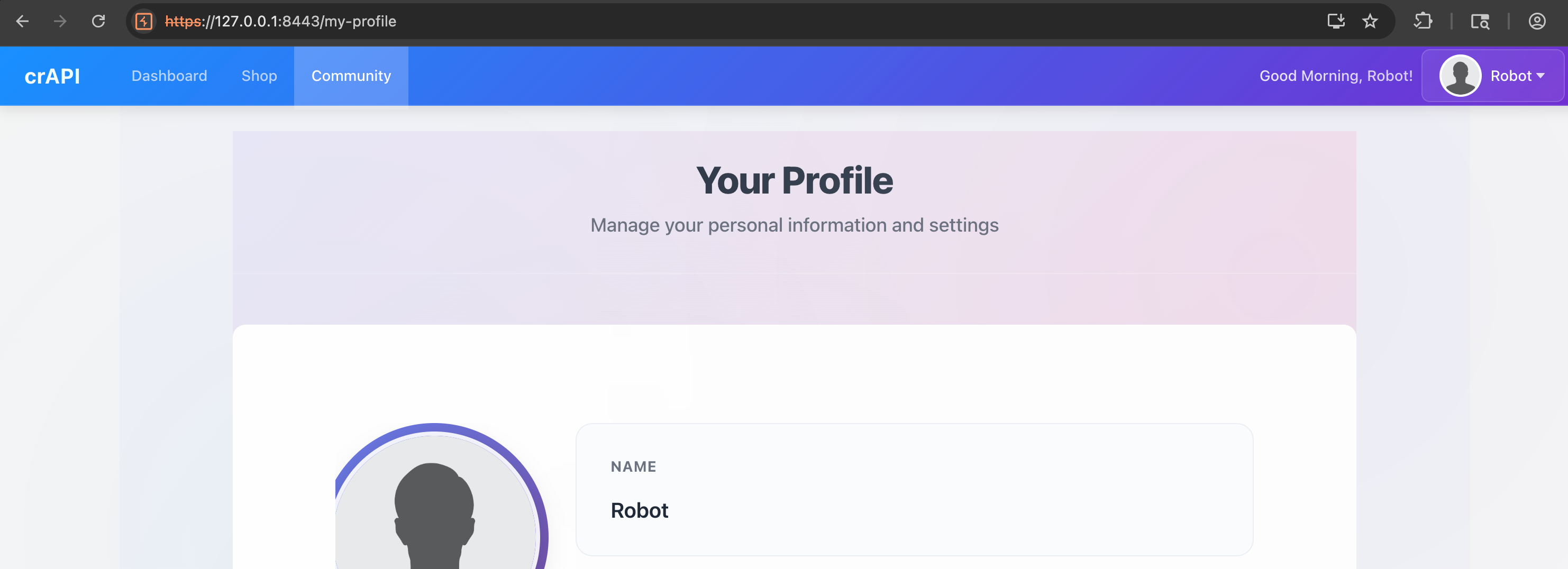Image resolution: width=1568 pixels, height=569 pixels.
Task: Open the browser extensions puzzle icon
Action: point(1423,21)
